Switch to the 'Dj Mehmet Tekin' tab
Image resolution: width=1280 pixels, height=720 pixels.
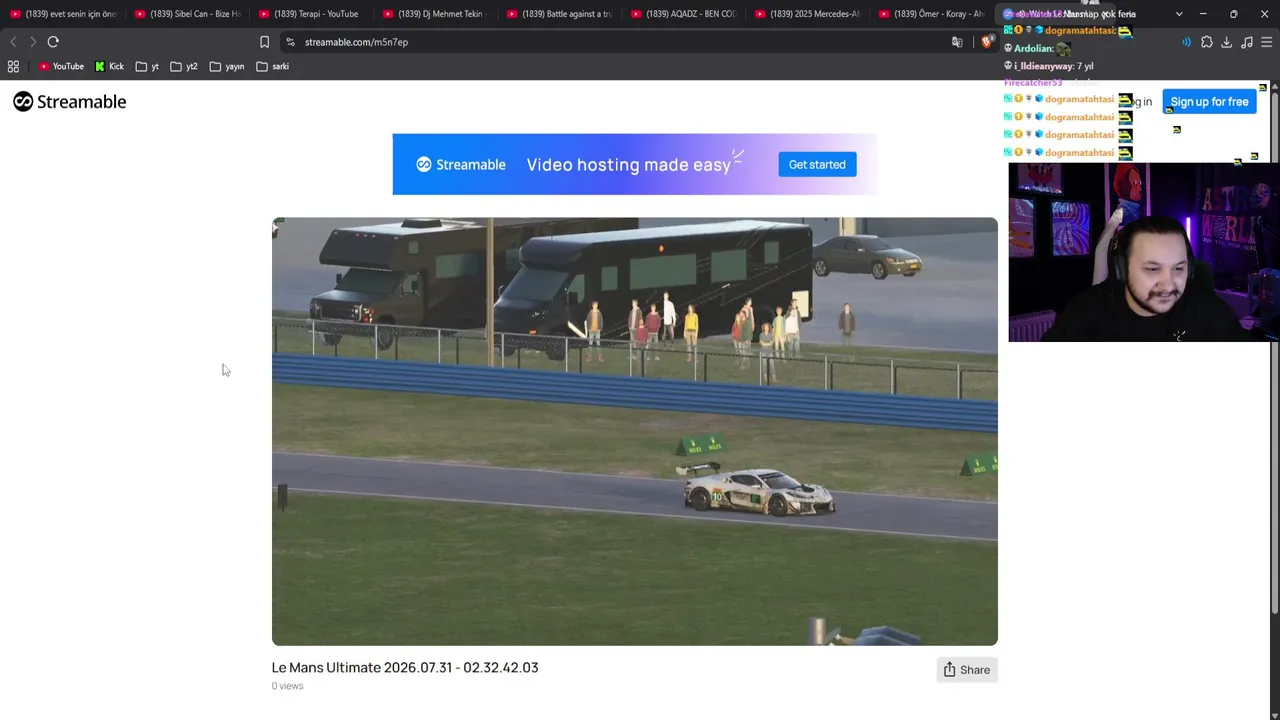435,14
